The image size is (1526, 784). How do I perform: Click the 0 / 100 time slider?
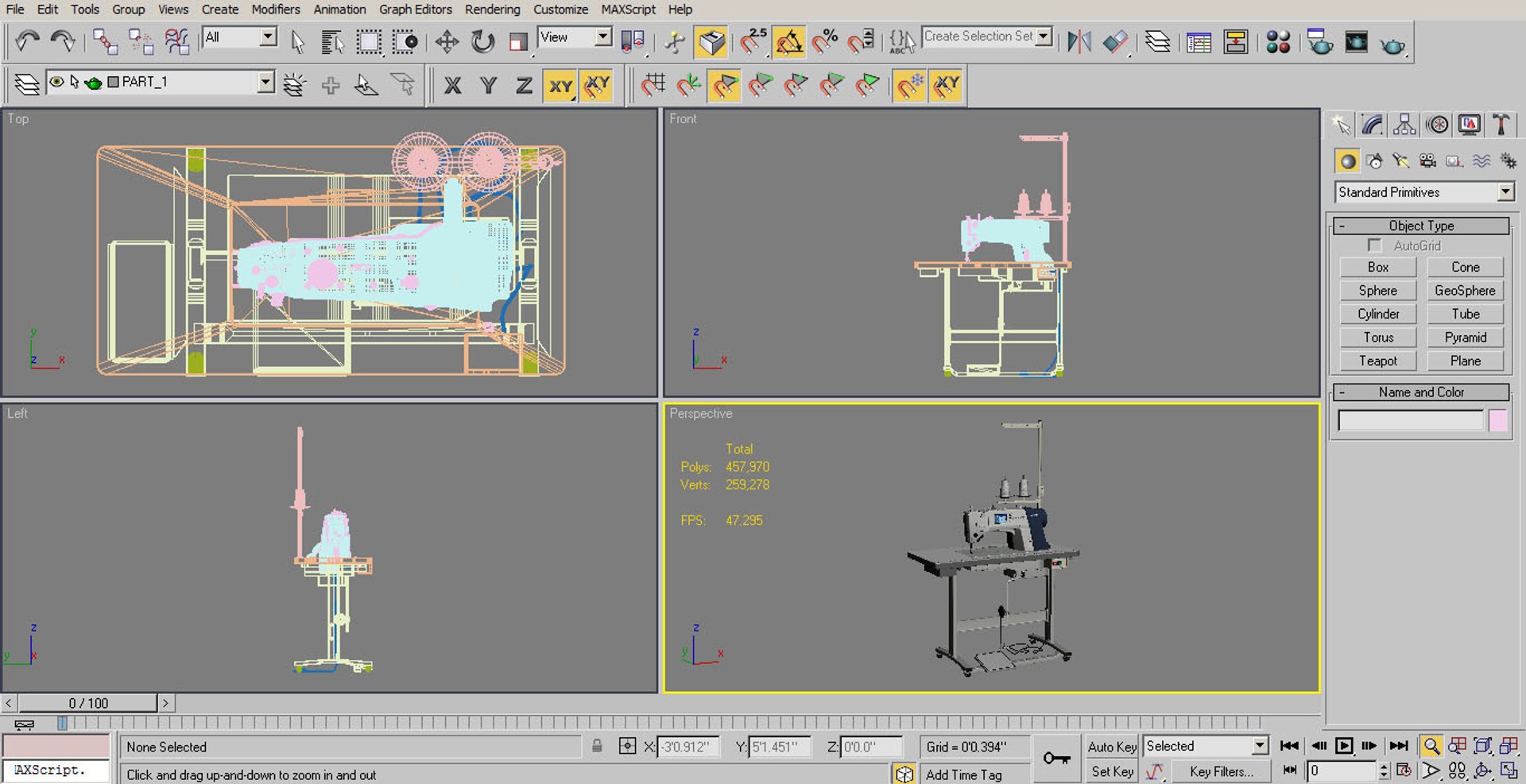(88, 703)
